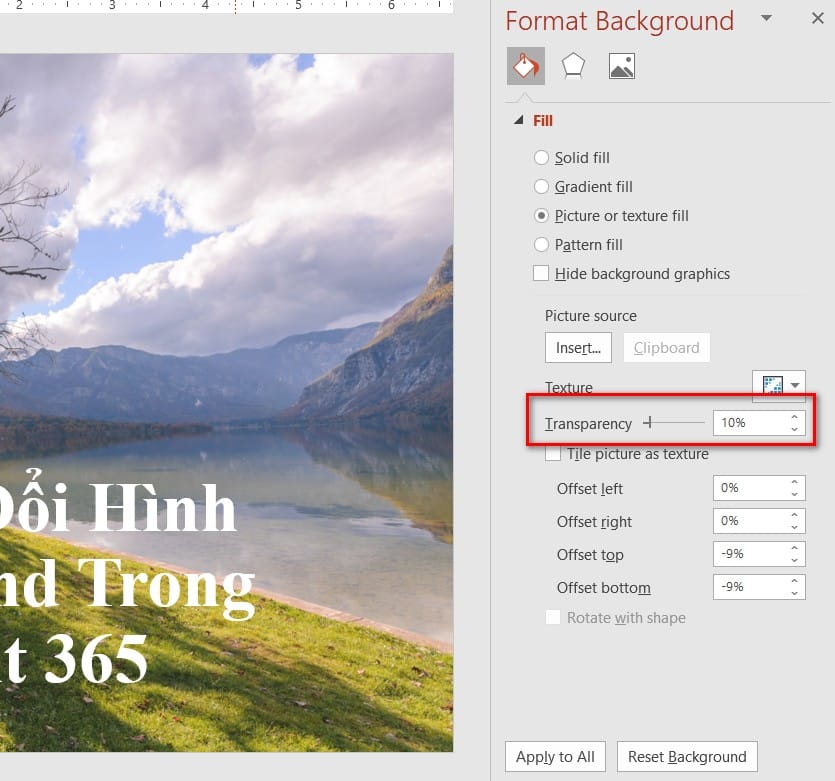Switch to the Effects settings icon
Viewport: 835px width, 781px height.
(x=572, y=64)
